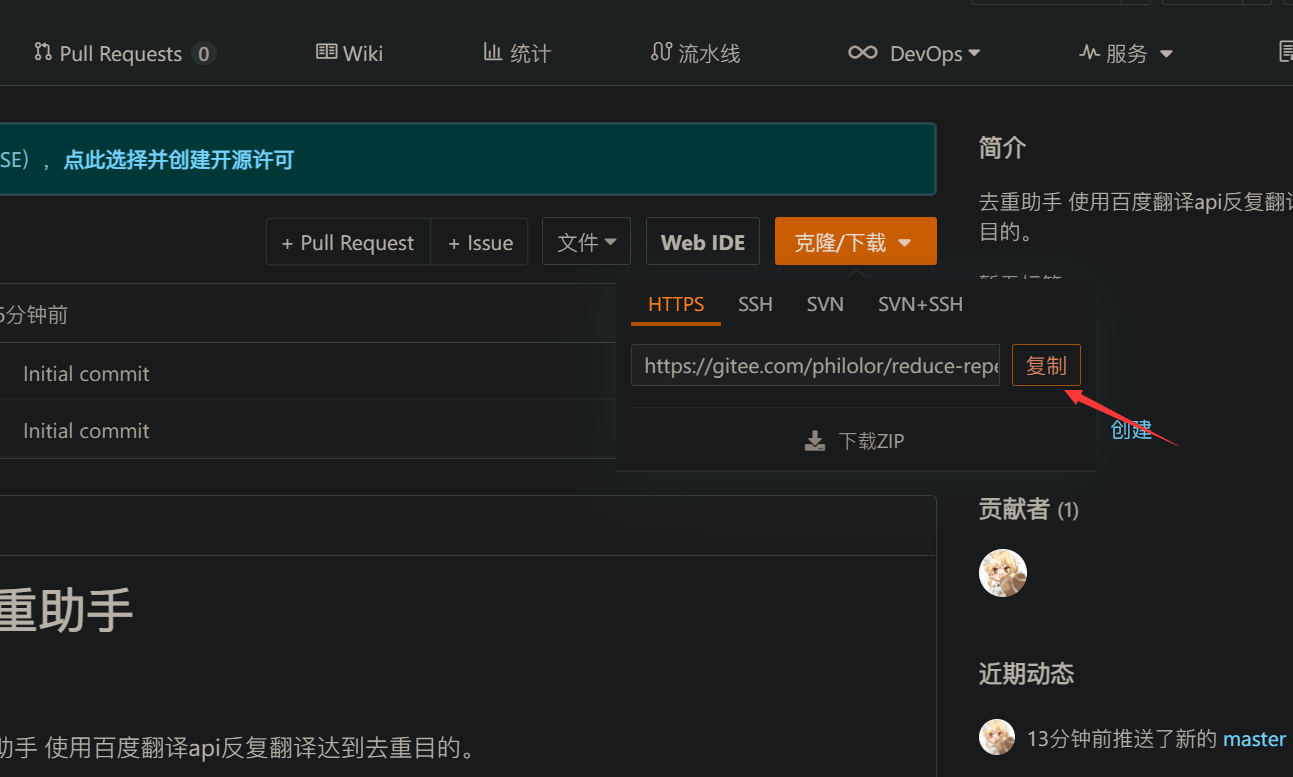Expand the 服务 services dropdown
This screenshot has width=1293, height=777.
(1126, 53)
